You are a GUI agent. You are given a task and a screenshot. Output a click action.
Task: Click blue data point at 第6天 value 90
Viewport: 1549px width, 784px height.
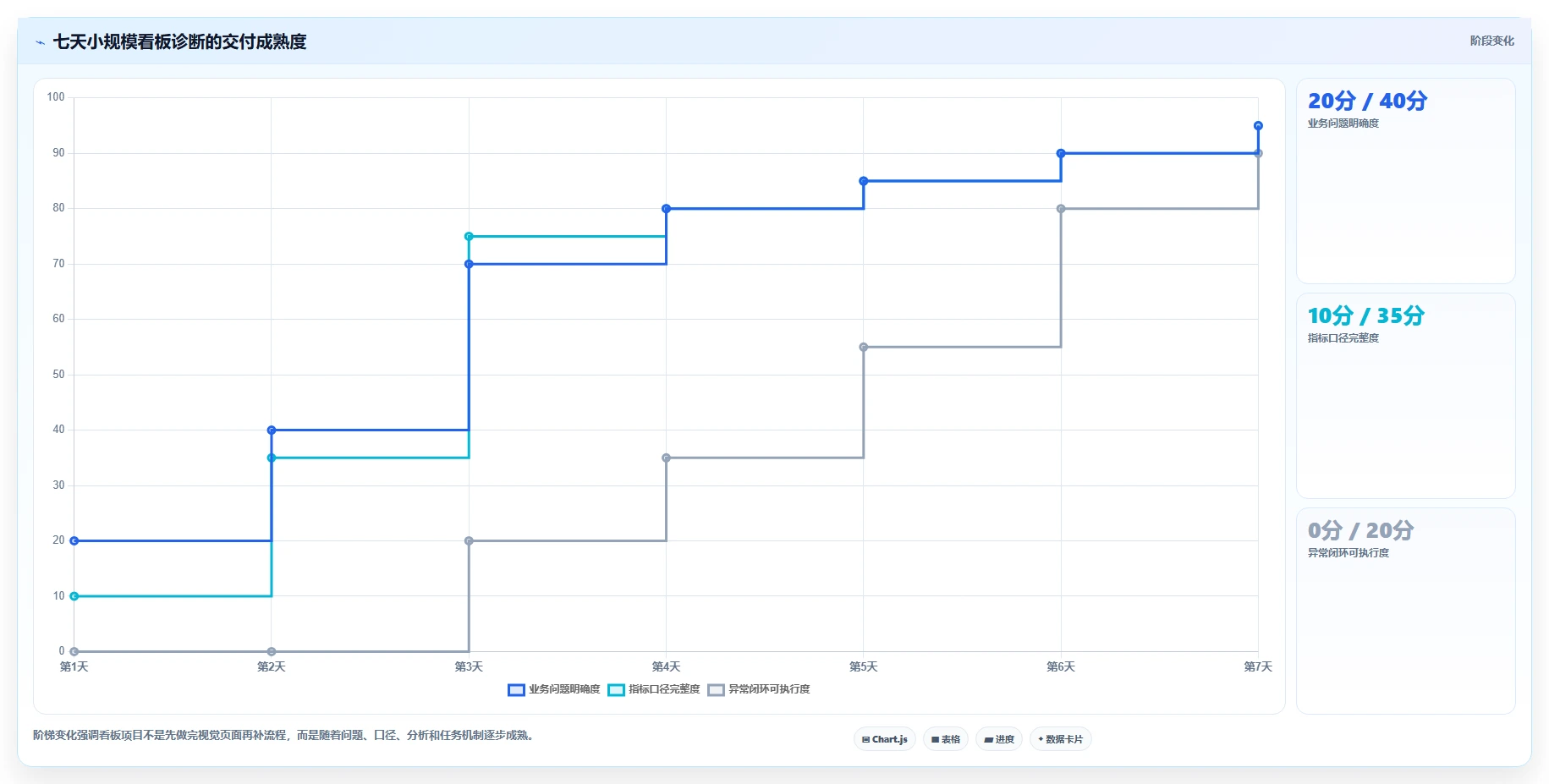click(x=1061, y=153)
